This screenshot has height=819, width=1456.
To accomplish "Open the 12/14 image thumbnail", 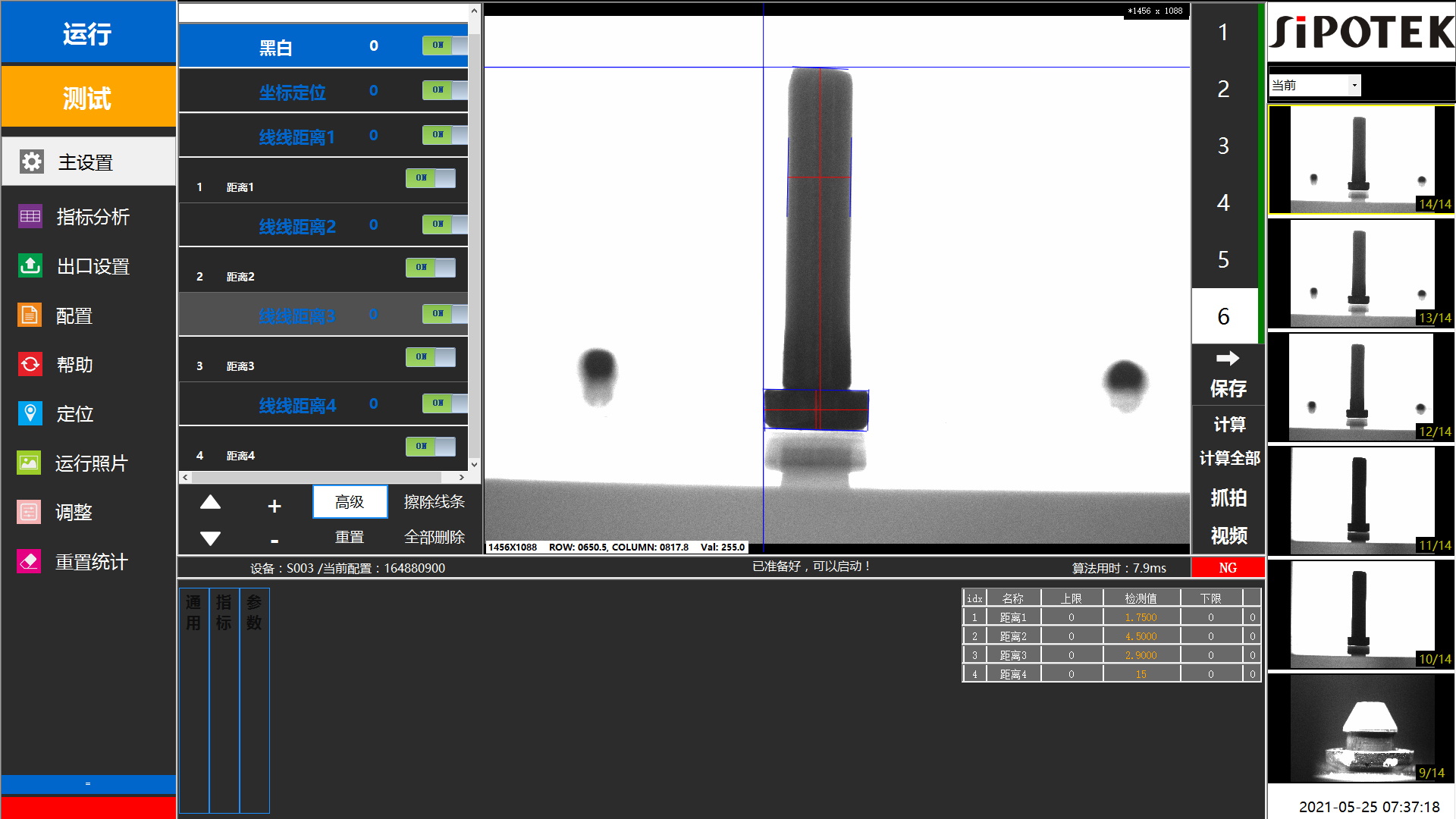I will tap(1360, 388).
